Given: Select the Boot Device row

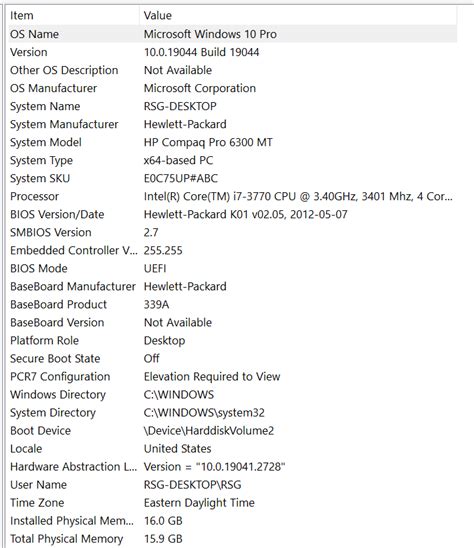Looking at the screenshot, I should (x=232, y=431).
